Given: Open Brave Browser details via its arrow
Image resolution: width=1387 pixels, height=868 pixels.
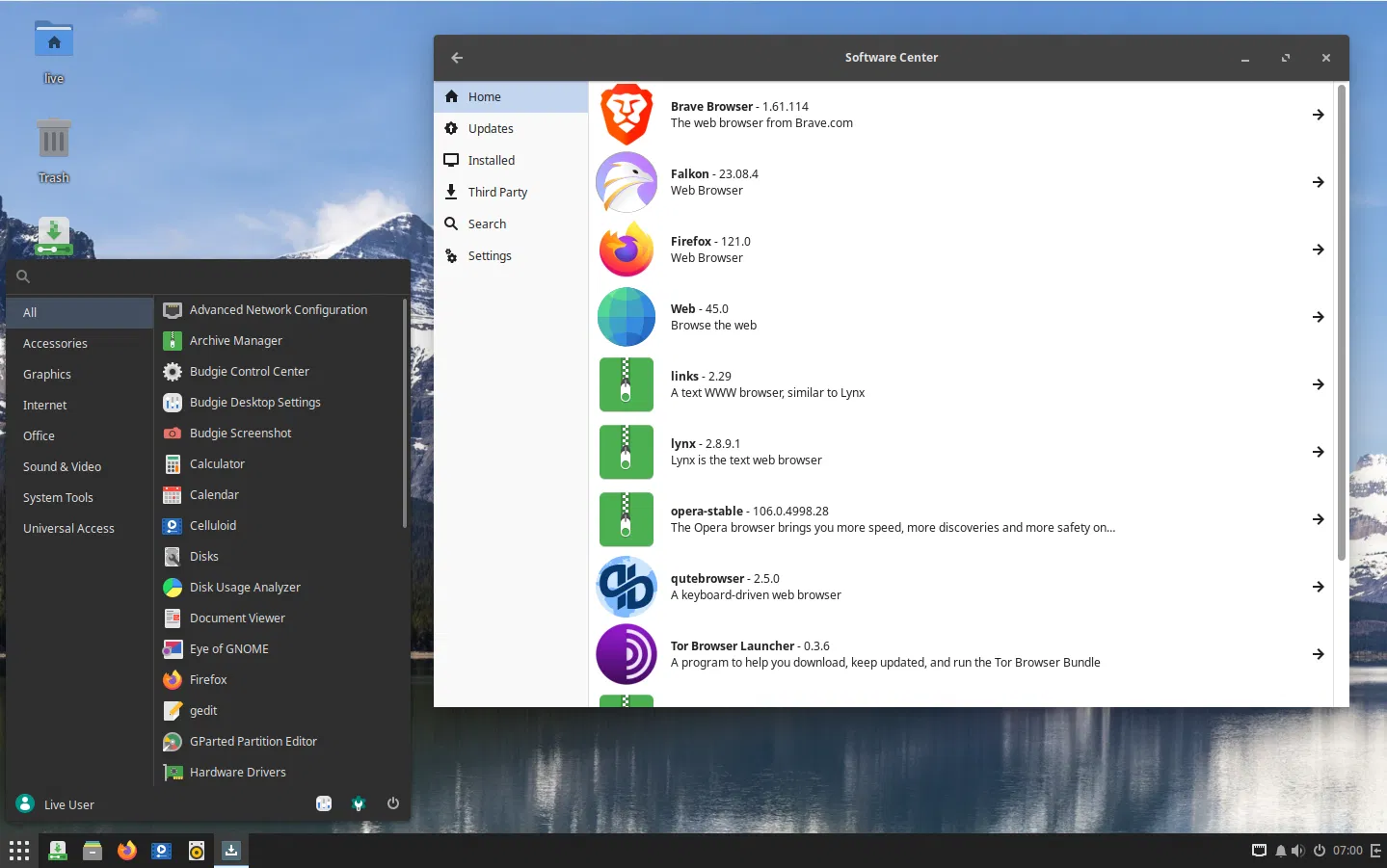Looking at the screenshot, I should coord(1318,115).
